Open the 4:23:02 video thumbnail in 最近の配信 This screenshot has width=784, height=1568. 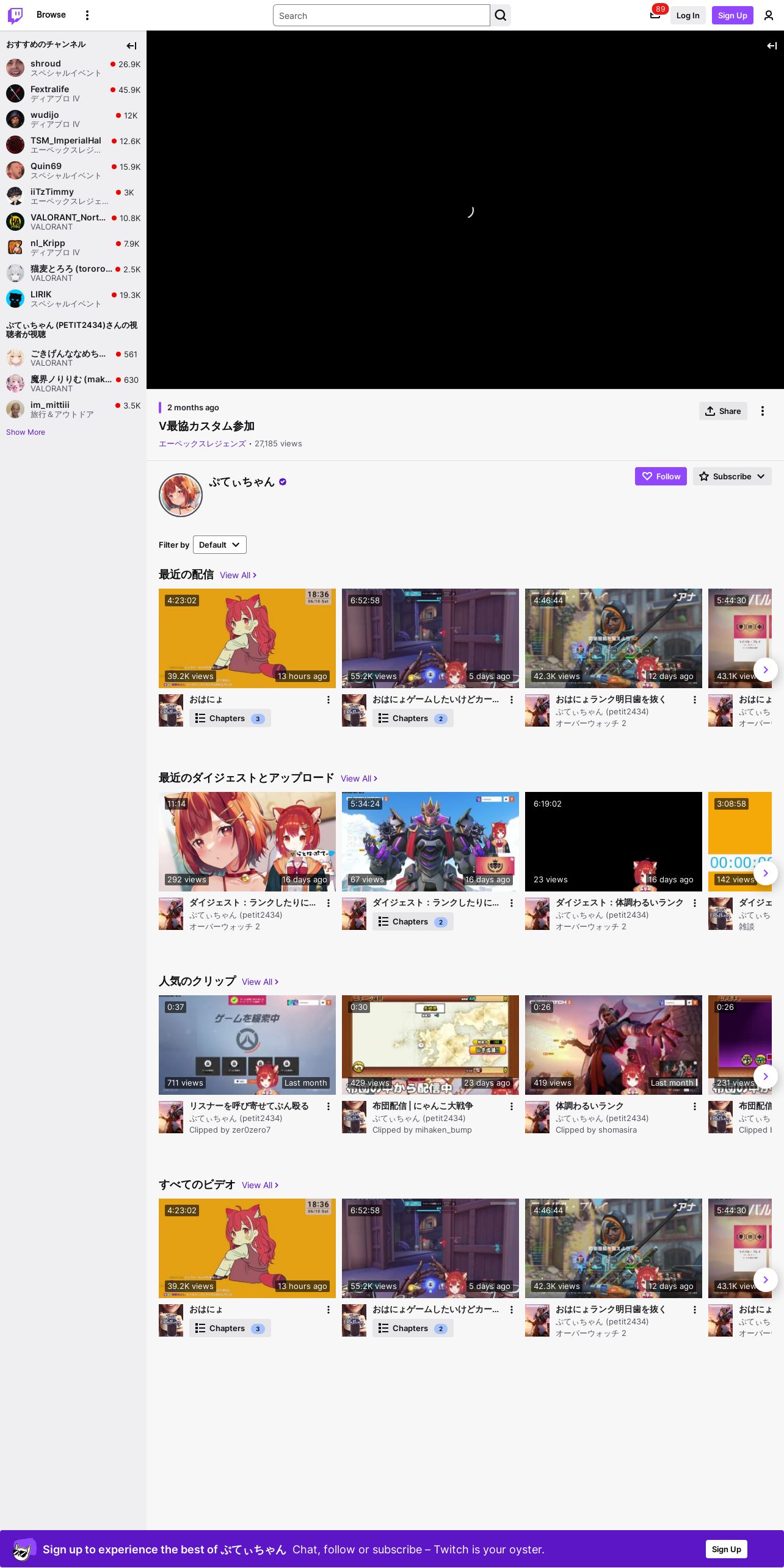point(247,638)
